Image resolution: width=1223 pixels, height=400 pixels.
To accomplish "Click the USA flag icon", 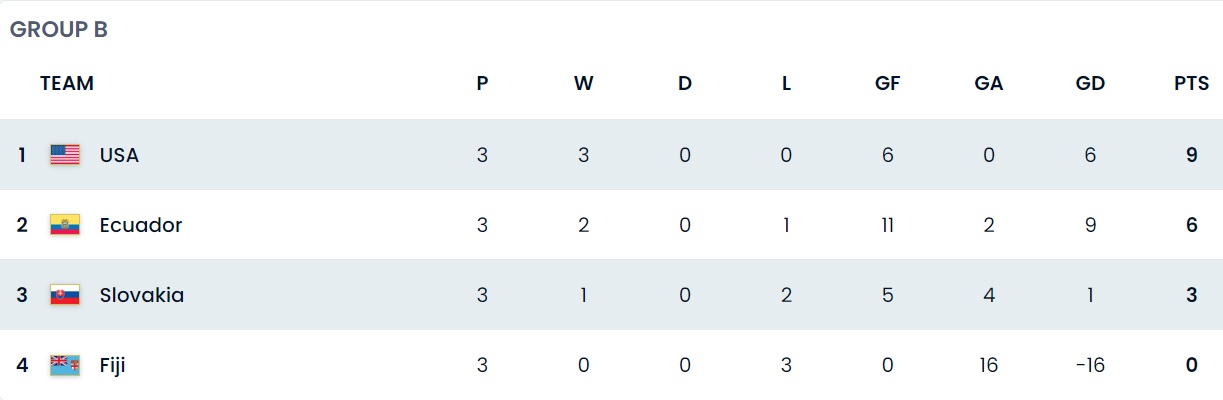I will [x=65, y=155].
